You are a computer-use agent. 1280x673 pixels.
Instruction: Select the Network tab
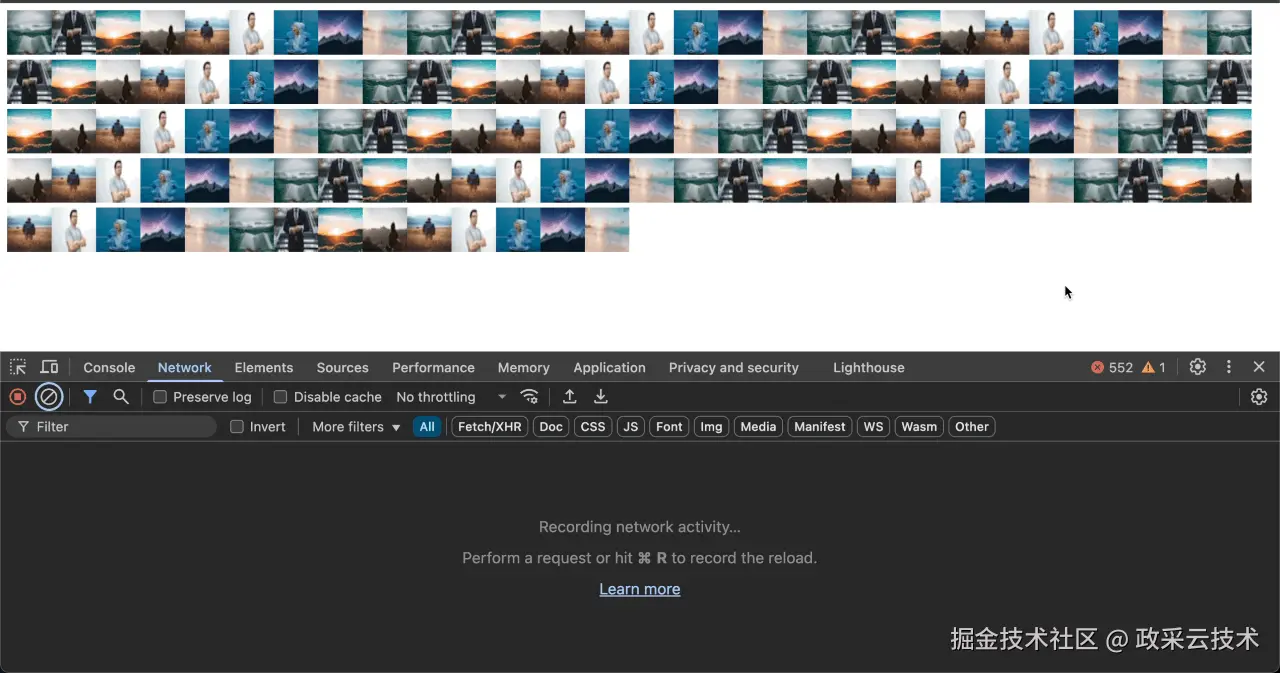(x=185, y=368)
